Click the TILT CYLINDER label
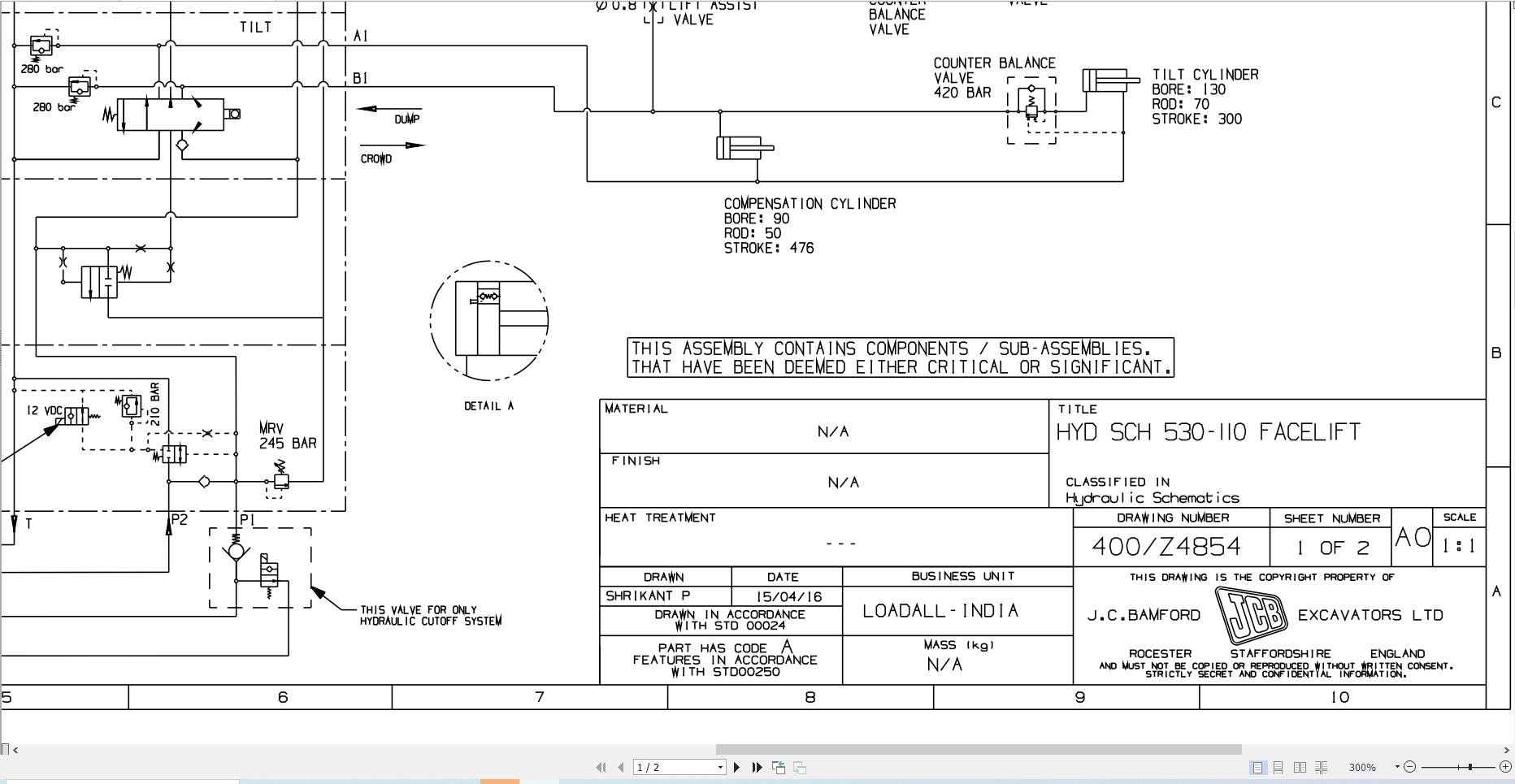Viewport: 1515px width, 784px height. point(1205,75)
